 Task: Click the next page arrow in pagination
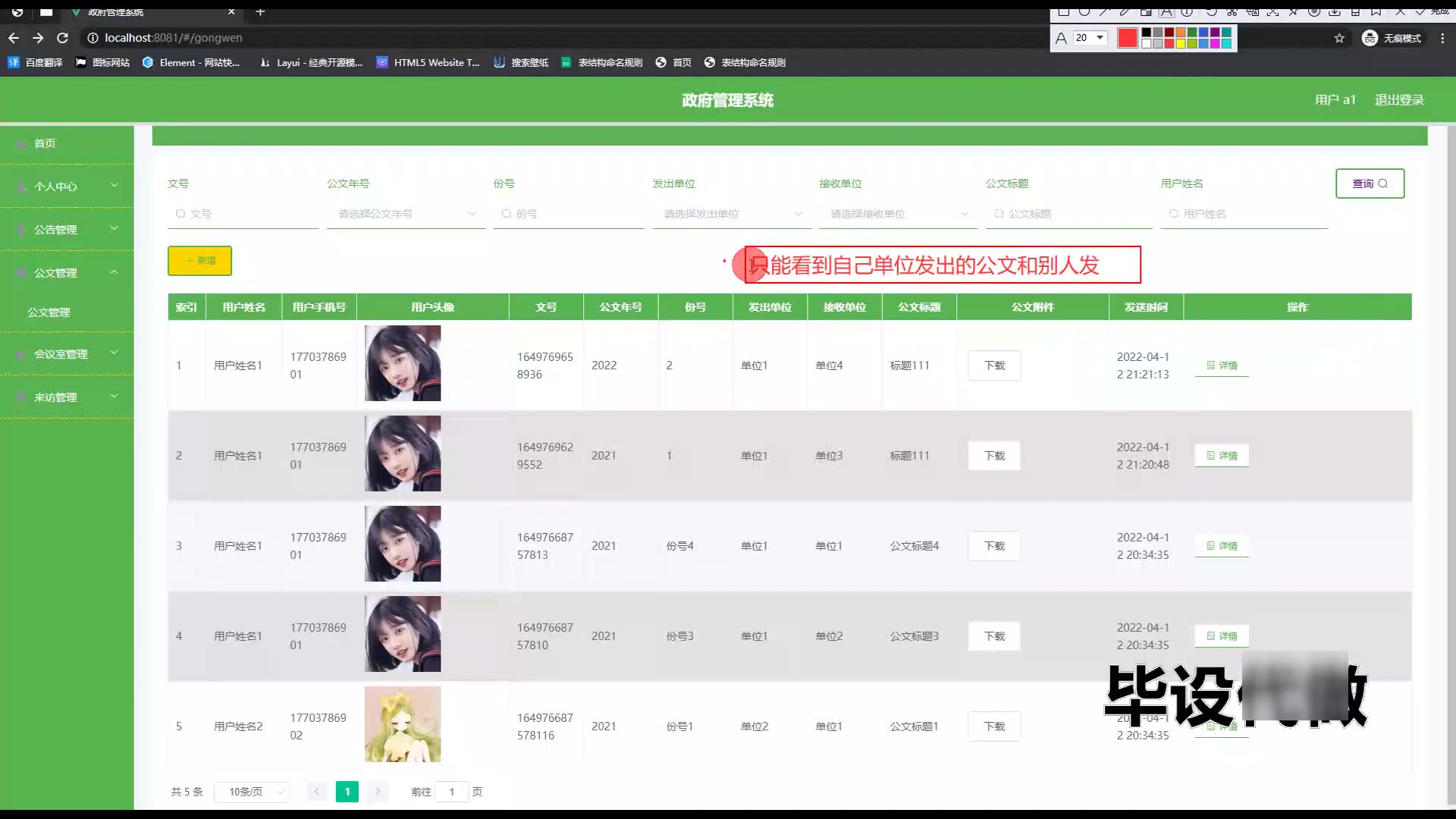tap(378, 792)
